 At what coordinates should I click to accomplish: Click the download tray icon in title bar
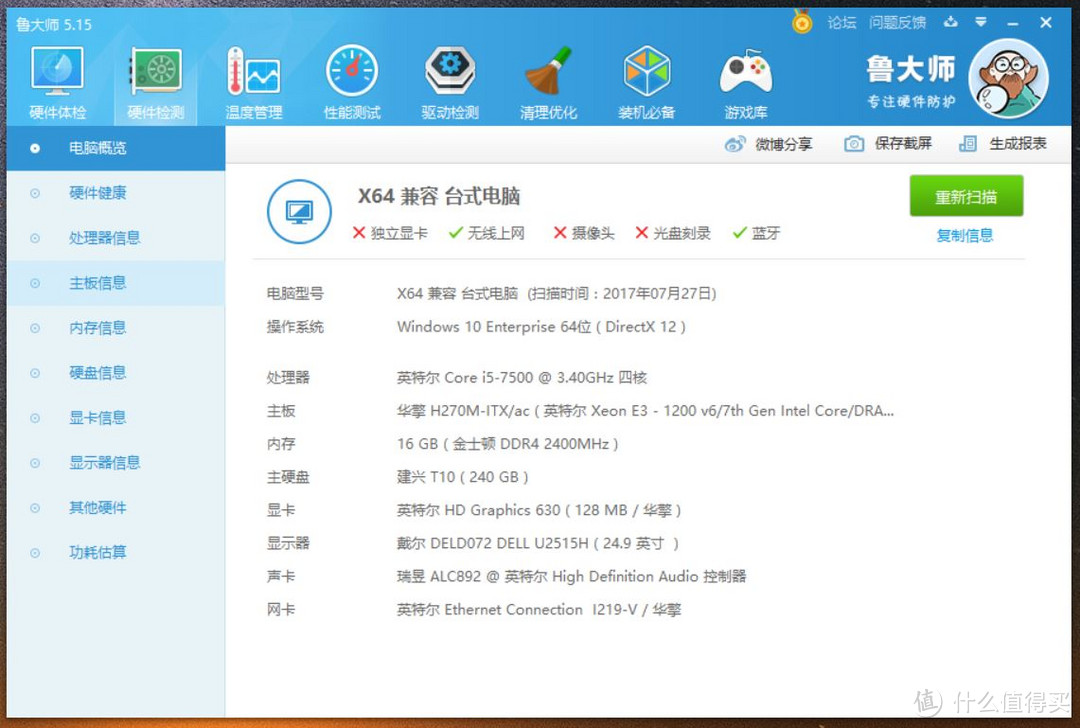tap(951, 22)
